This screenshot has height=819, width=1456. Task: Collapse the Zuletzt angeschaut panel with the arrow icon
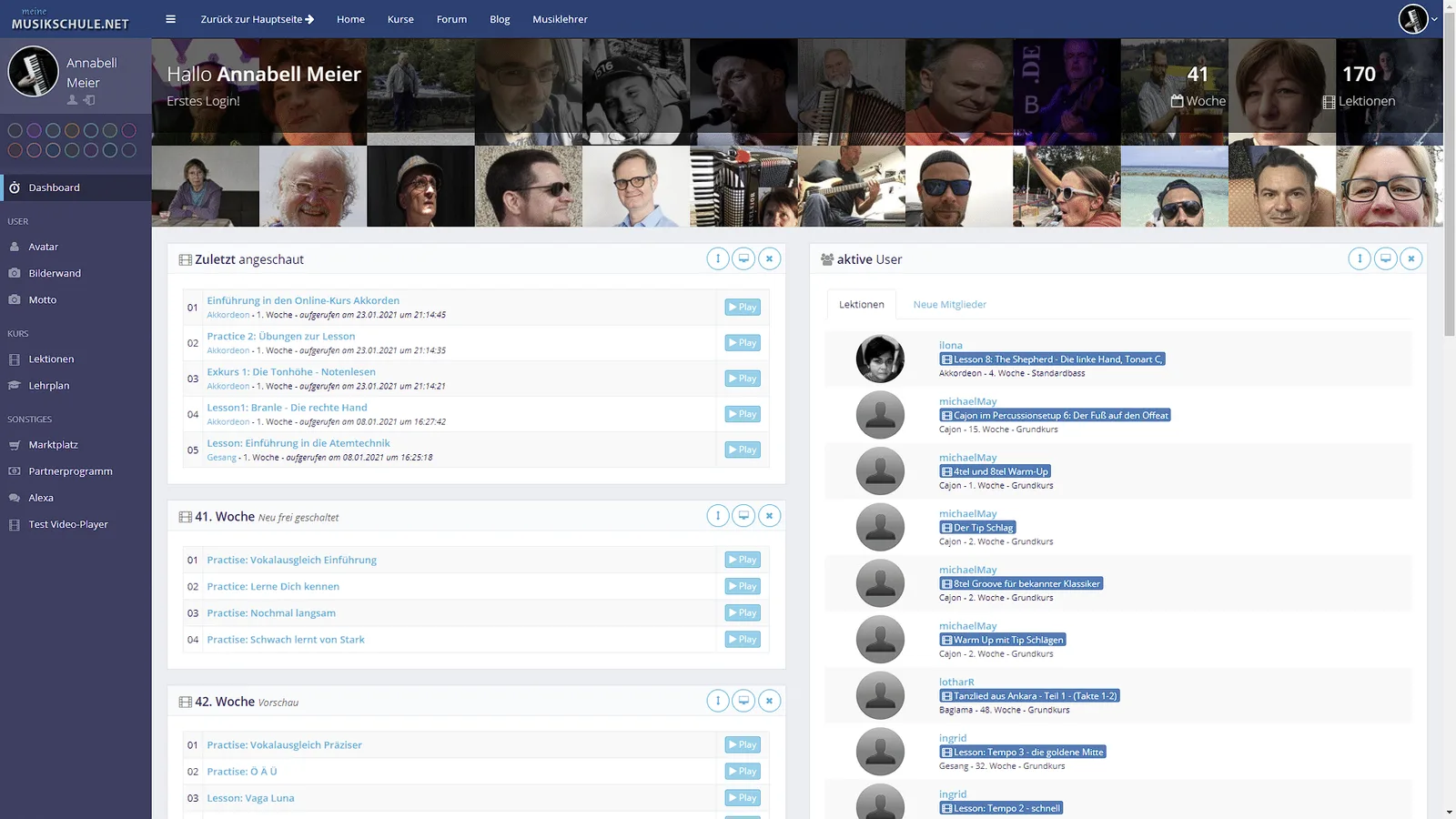718,258
